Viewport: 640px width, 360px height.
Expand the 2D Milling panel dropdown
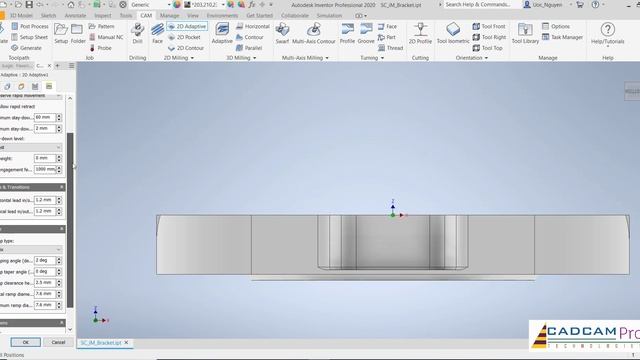click(192, 58)
